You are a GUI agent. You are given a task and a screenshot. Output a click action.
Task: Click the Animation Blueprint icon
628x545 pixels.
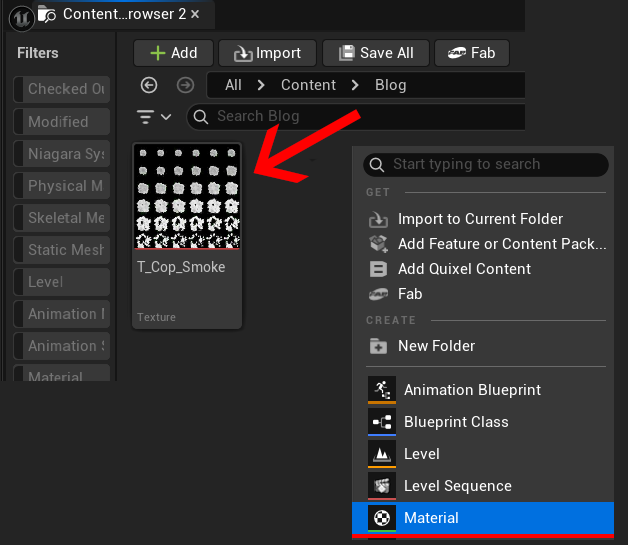pos(381,390)
